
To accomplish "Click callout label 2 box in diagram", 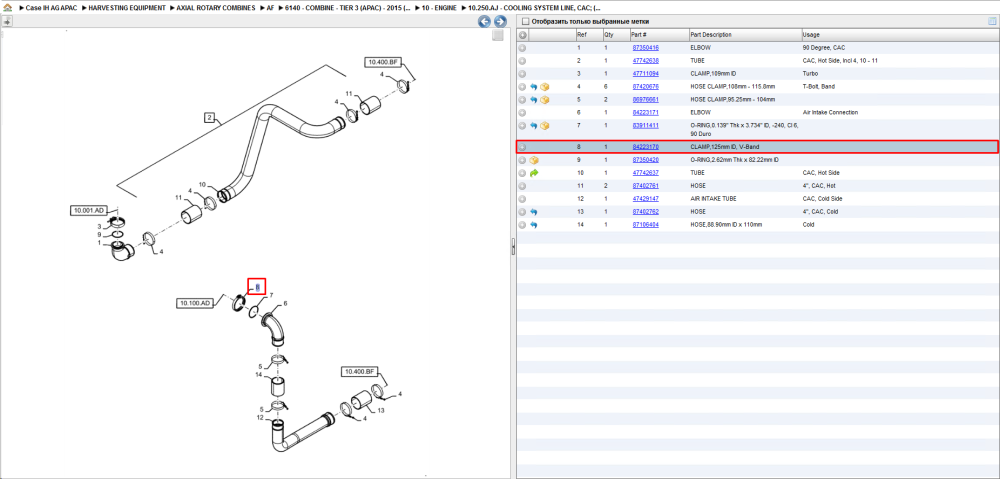I will (209, 117).
